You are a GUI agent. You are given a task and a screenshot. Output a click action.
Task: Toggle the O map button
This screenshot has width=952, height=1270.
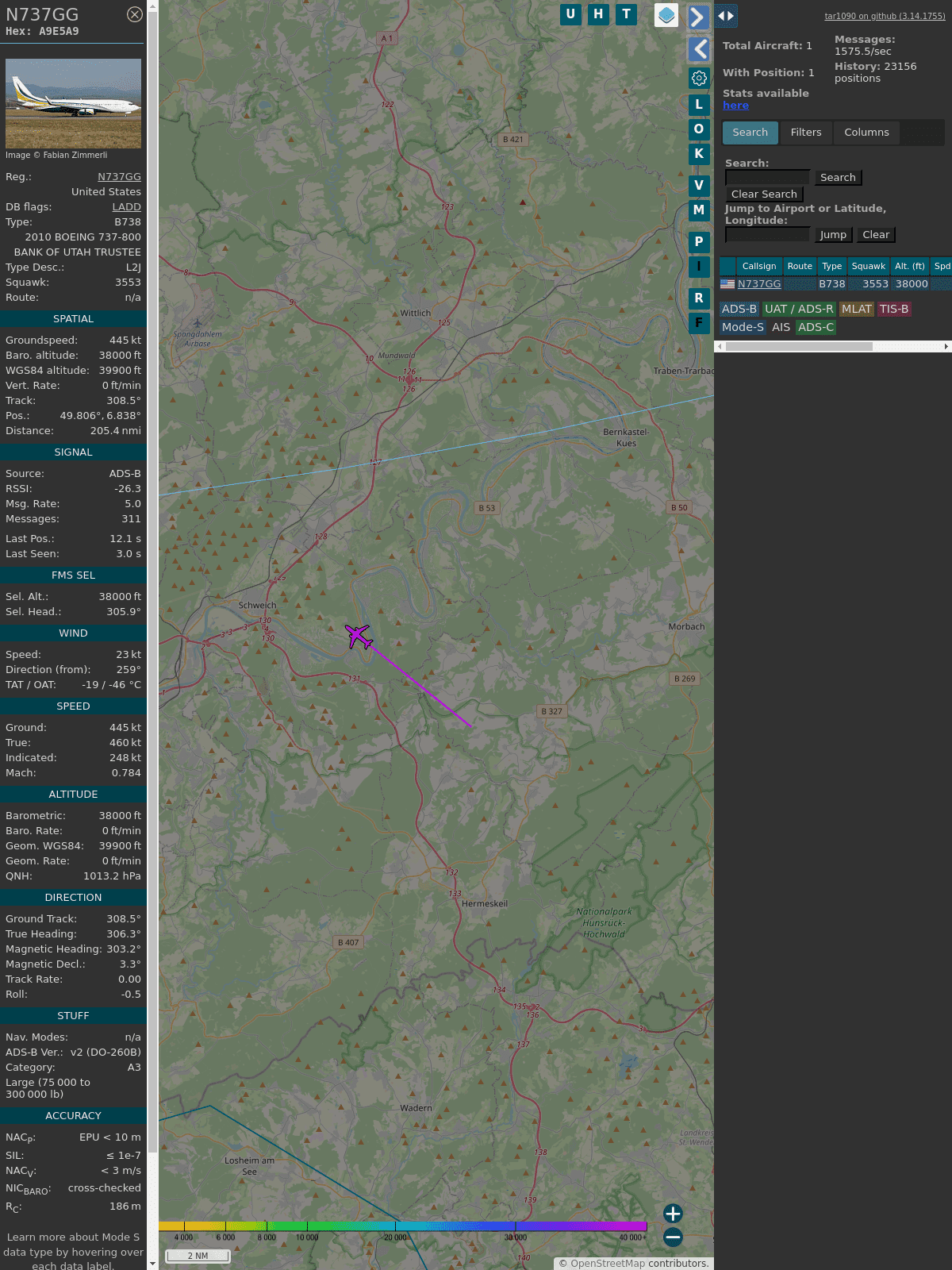(x=699, y=129)
